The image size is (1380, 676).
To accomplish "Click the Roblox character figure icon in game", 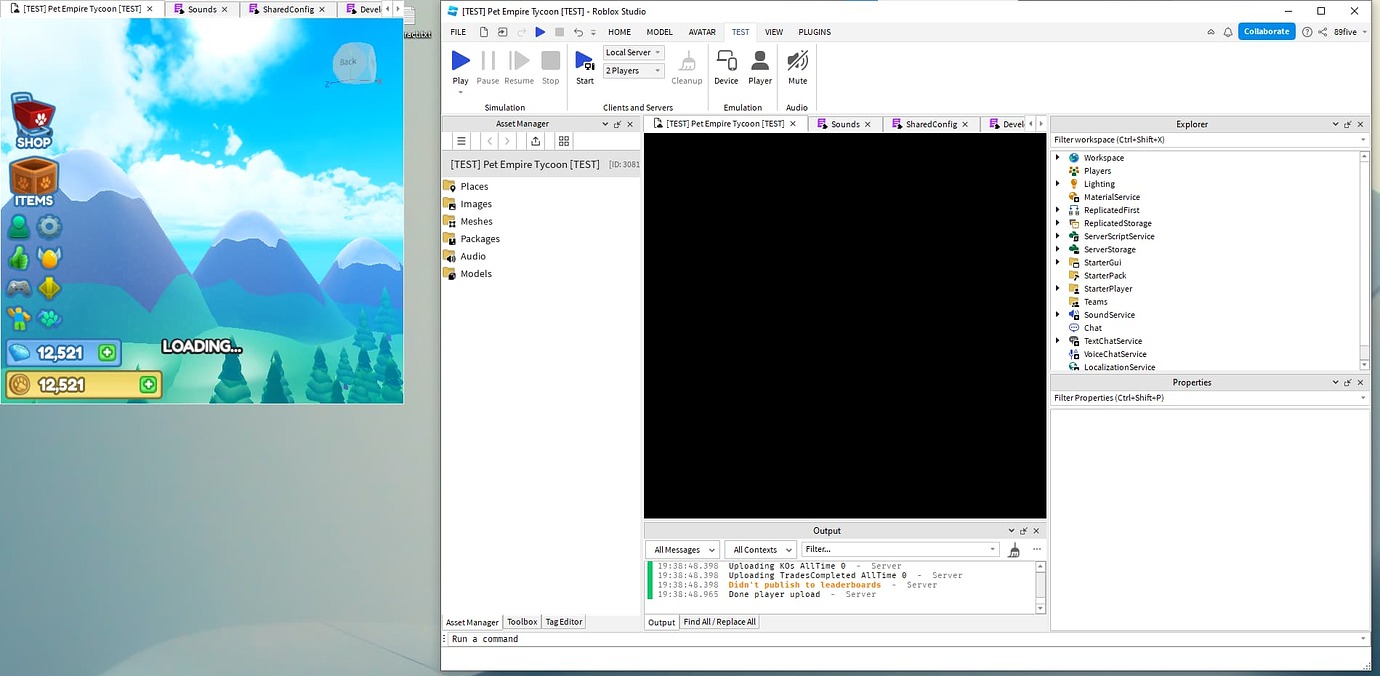I will pos(18,319).
